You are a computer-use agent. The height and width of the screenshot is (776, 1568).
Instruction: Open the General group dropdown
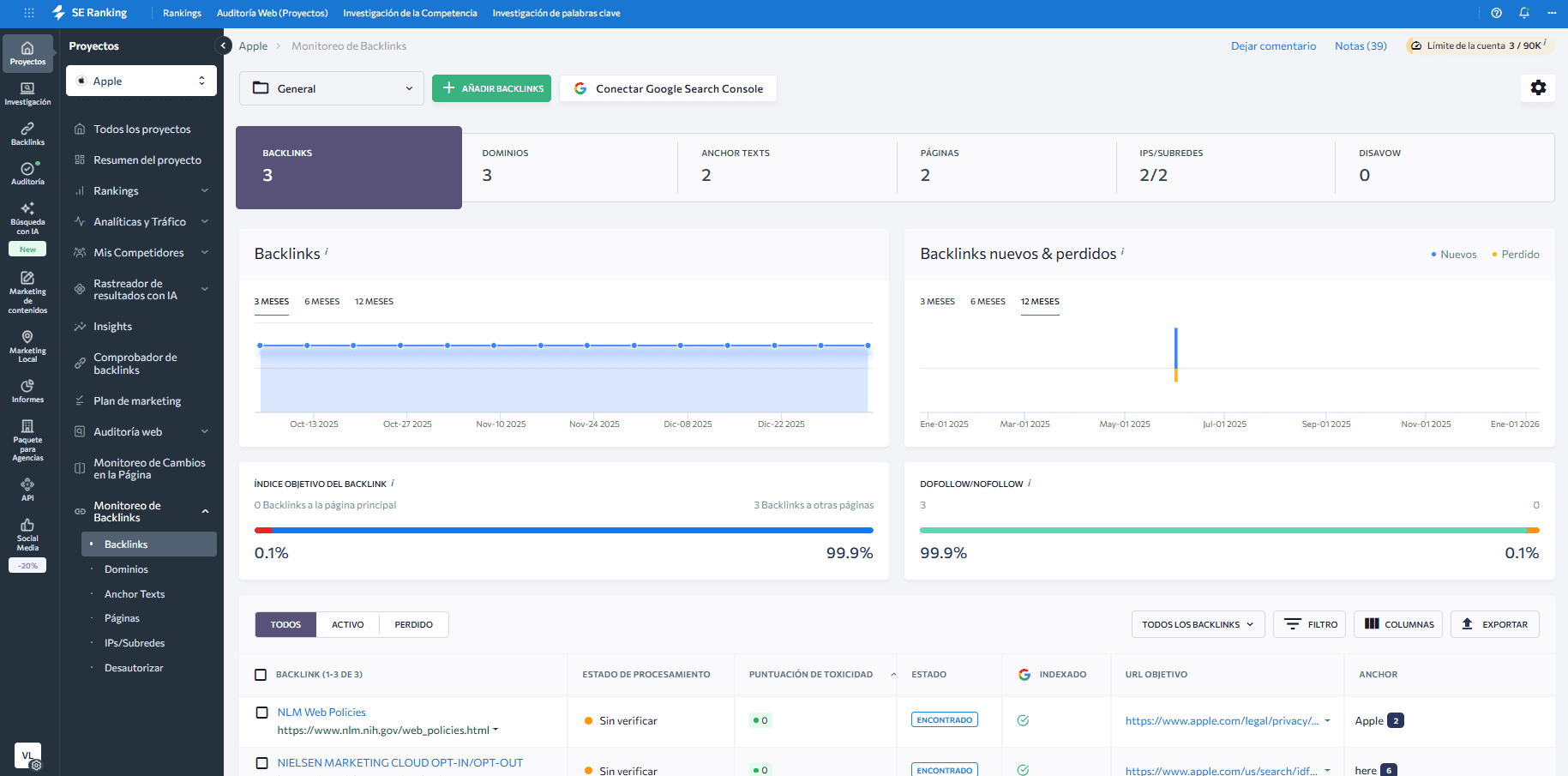pyautogui.click(x=332, y=88)
